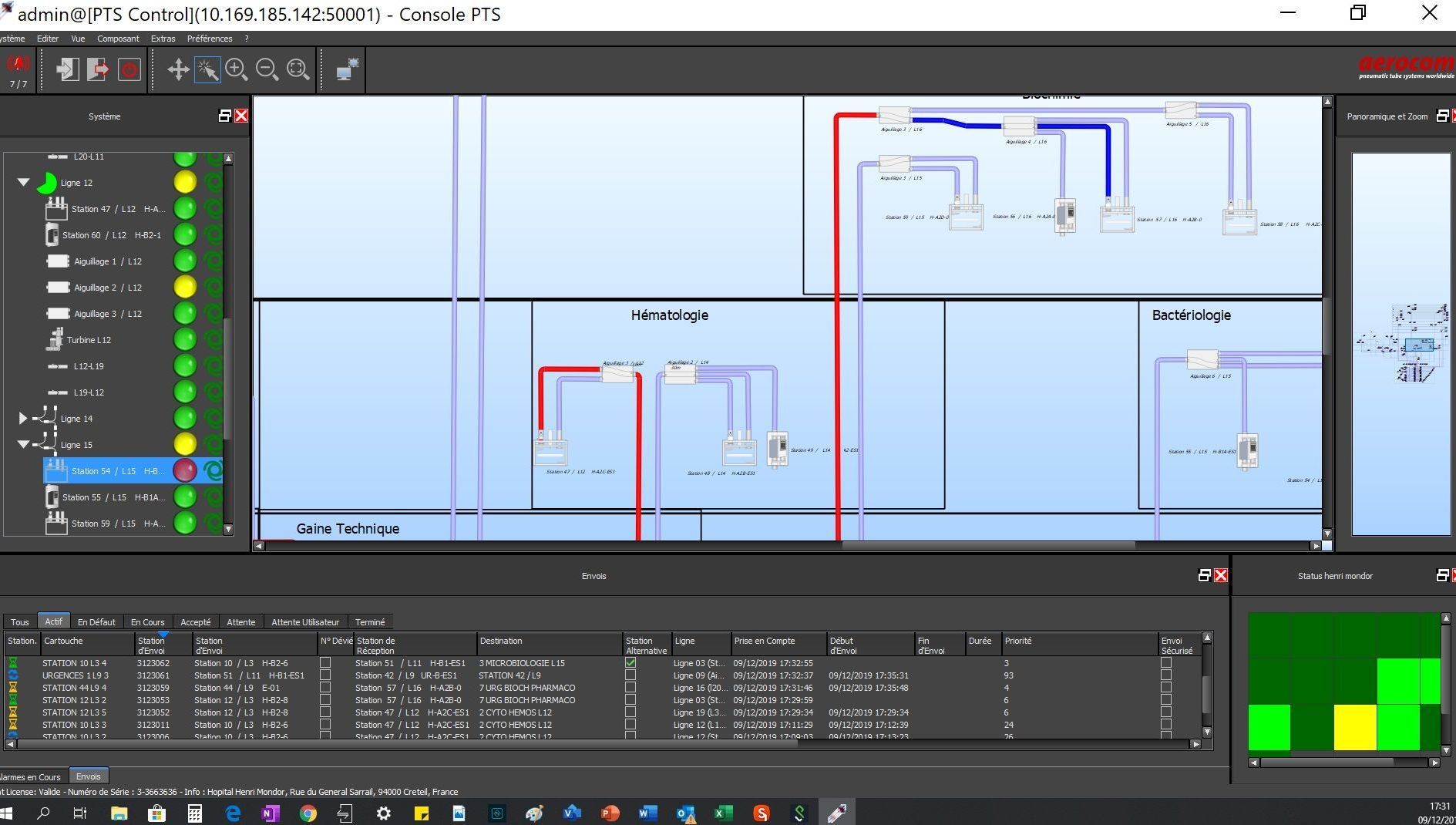The width and height of the screenshot is (1456, 825).
Task: Click the logout door icon with red arrow
Action: coord(98,69)
